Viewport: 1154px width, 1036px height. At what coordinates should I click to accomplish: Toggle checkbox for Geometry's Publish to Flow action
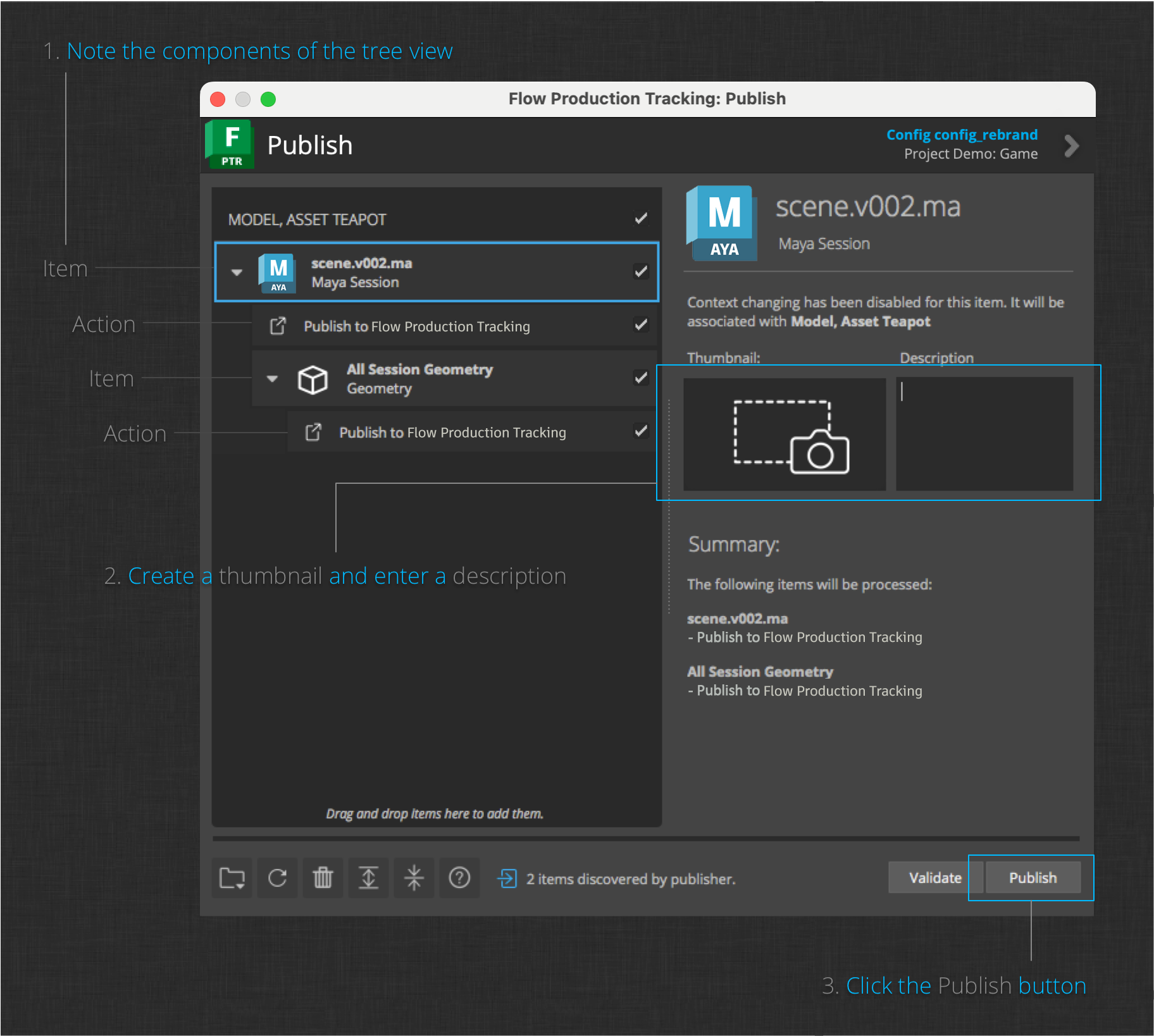click(641, 431)
